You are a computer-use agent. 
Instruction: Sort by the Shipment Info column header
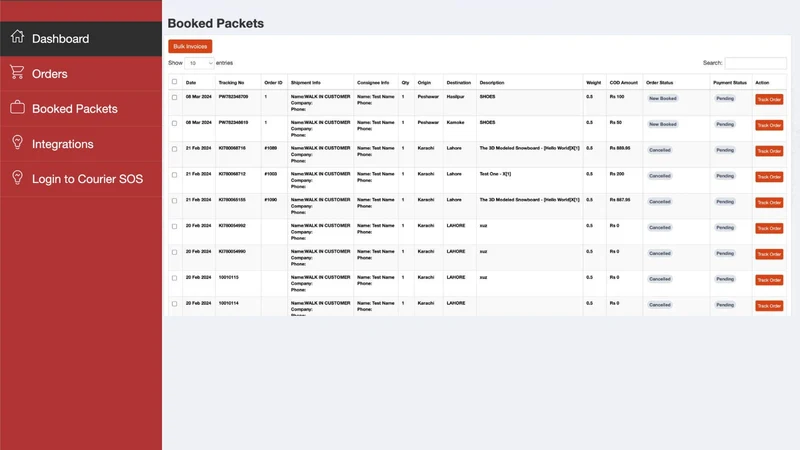click(306, 83)
